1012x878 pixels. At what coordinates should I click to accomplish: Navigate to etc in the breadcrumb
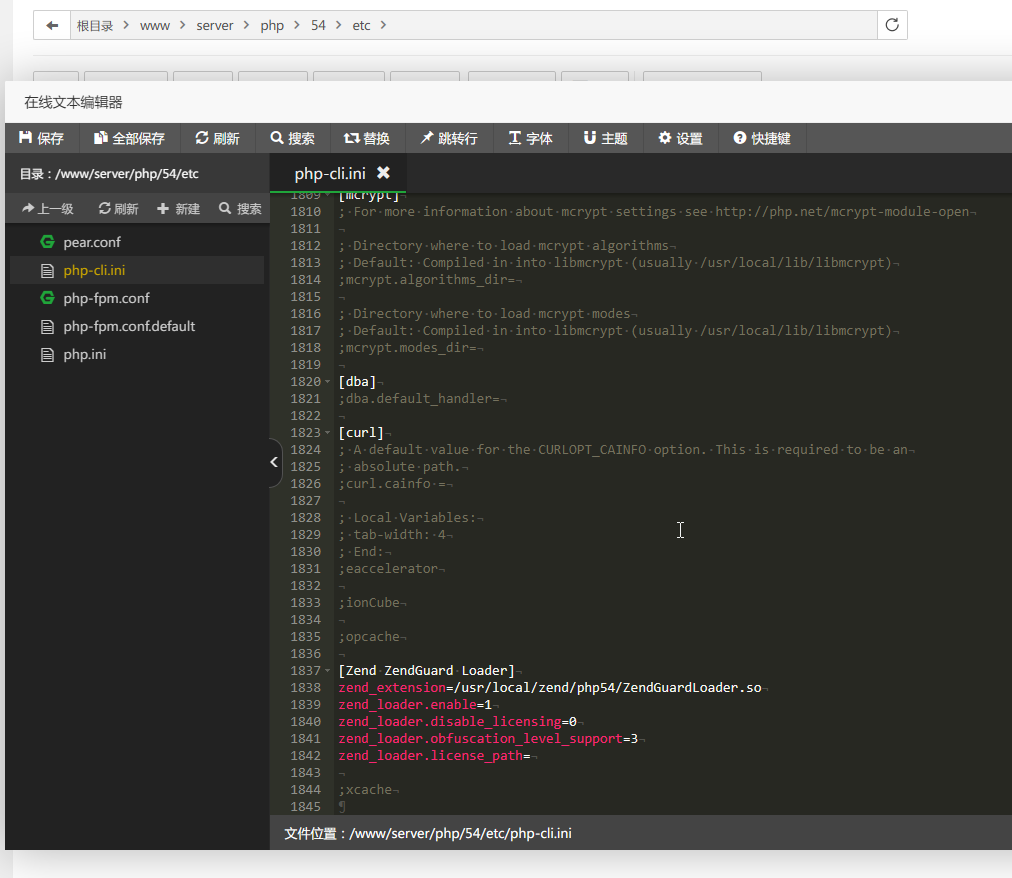[x=361, y=26]
